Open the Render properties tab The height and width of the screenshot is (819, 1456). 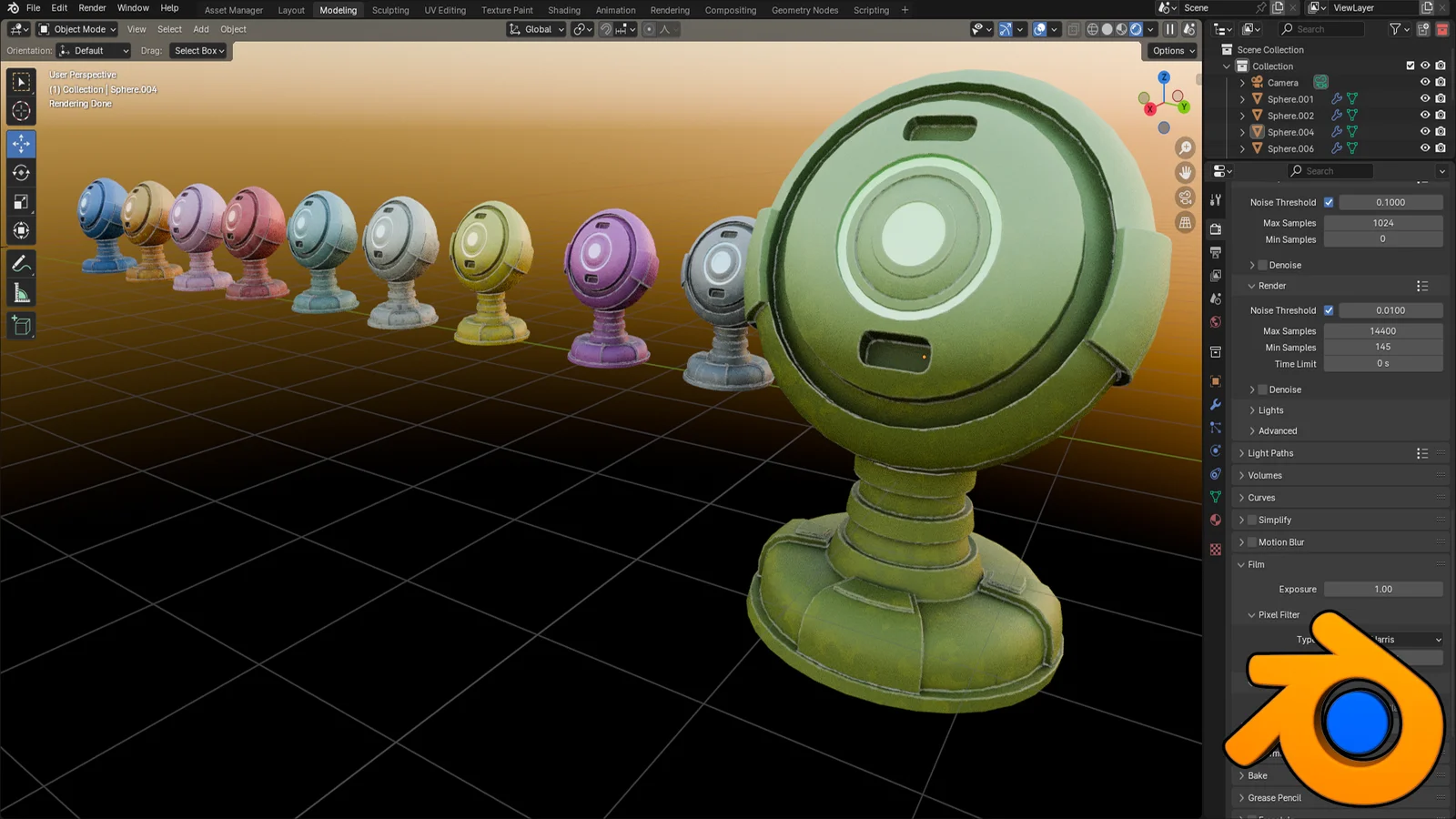pos(1216,228)
